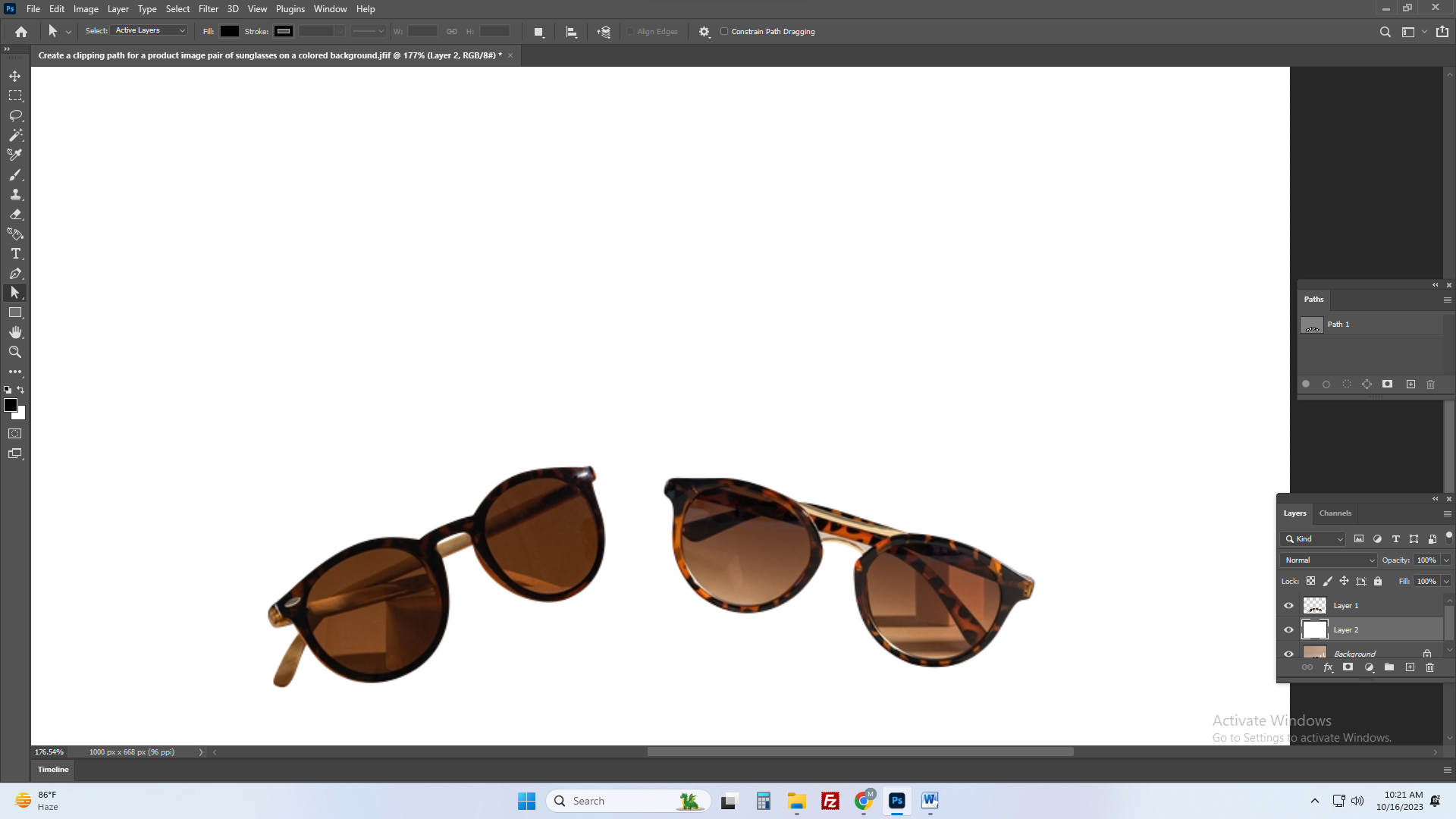Select the Clone Stamp tool
This screenshot has width=1456, height=819.
15,194
